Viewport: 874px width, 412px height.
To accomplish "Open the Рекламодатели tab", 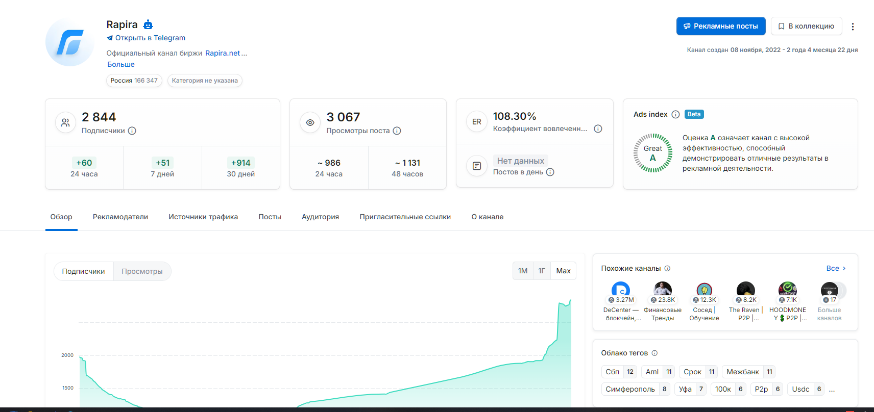I will tap(120, 217).
